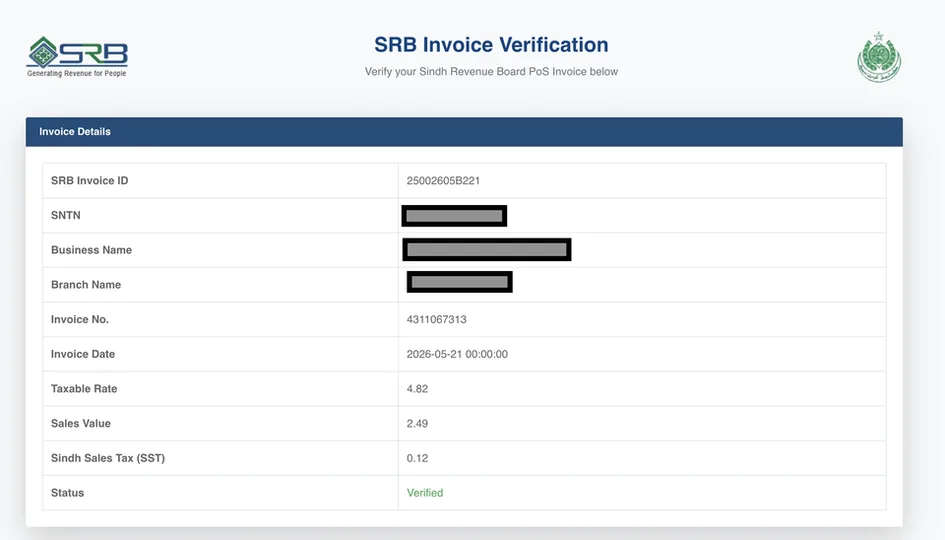
Task: Click the SRB logo
Action: click(77, 57)
